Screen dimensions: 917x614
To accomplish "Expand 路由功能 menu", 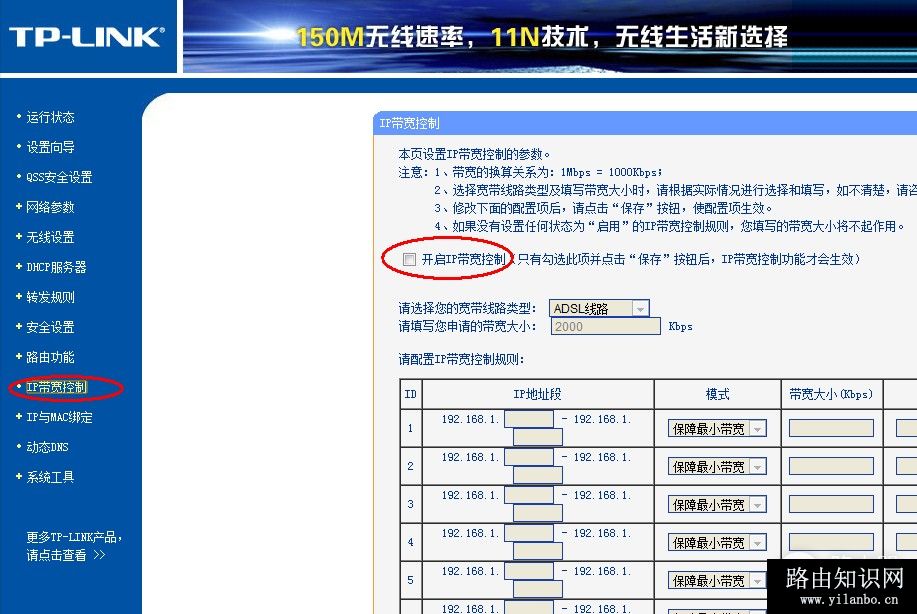I will pyautogui.click(x=50, y=357).
